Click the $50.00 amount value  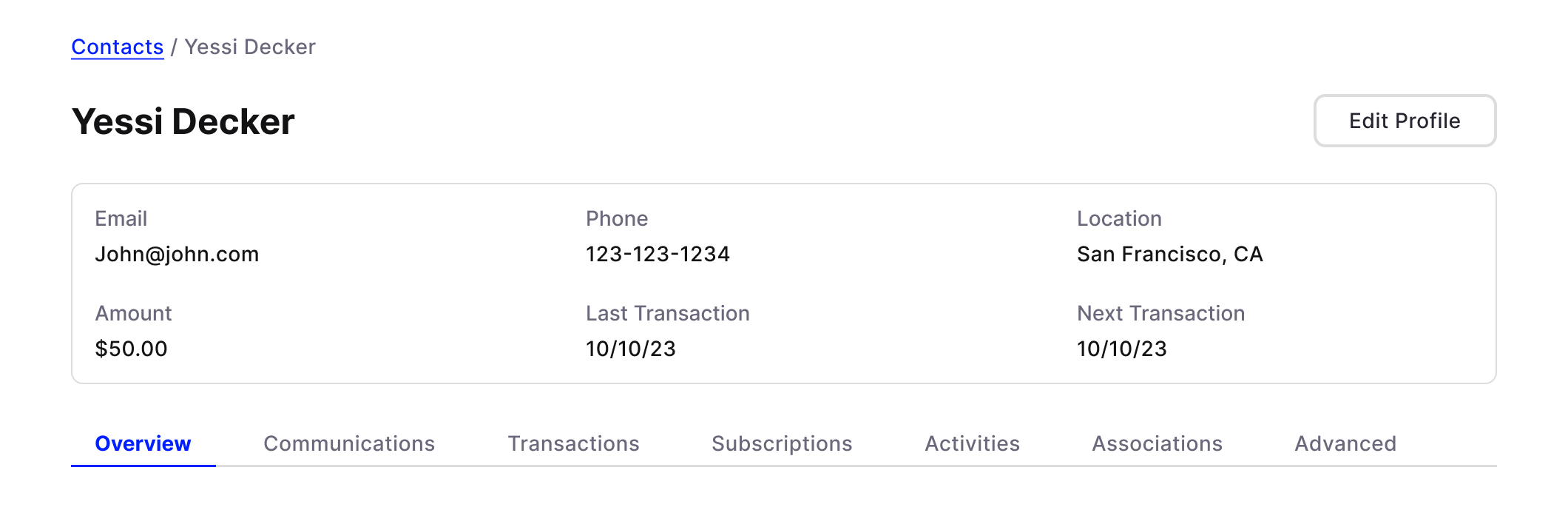[x=131, y=349]
